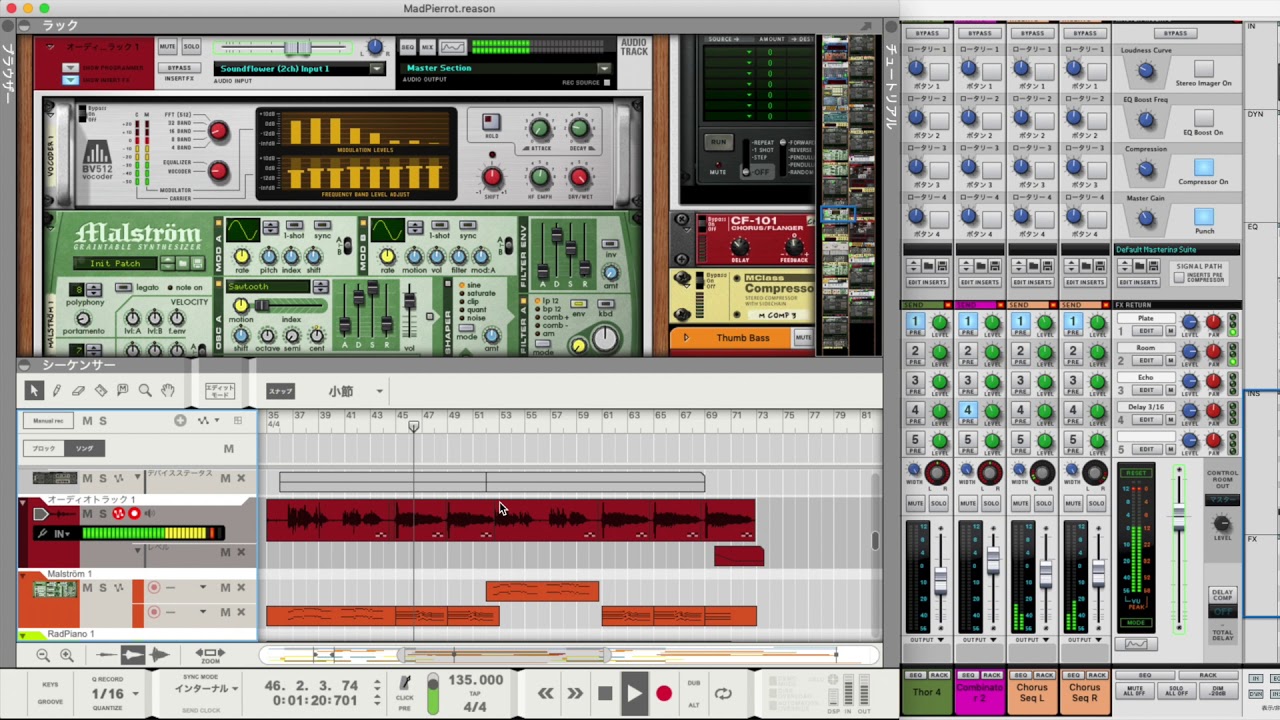The width and height of the screenshot is (1280, 720).
Task: Click the add track plus icon
Action: point(180,421)
